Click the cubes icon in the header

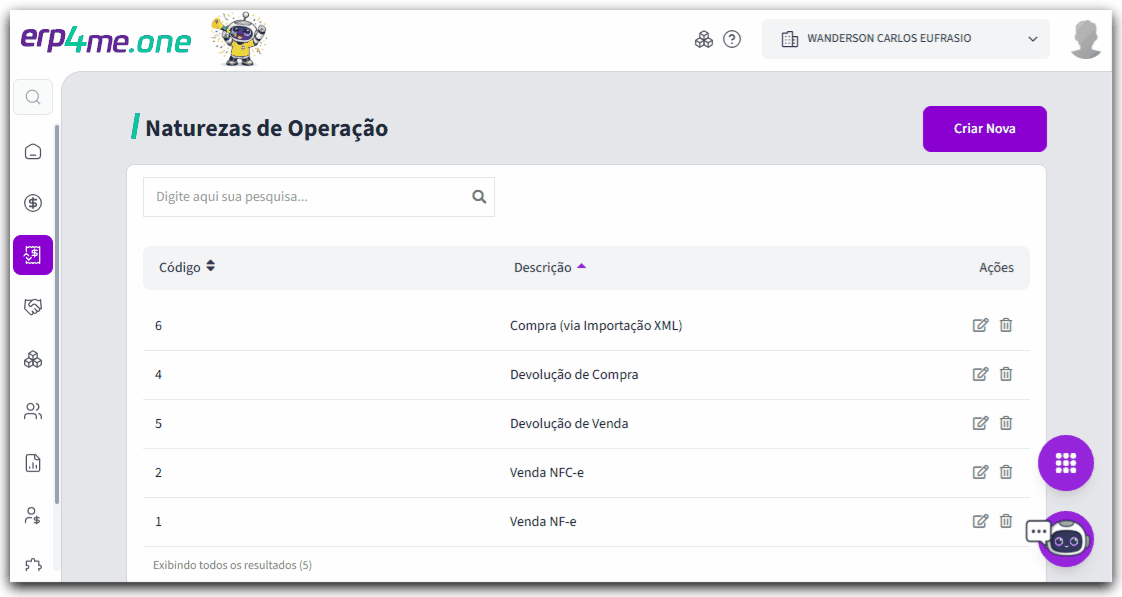(704, 39)
